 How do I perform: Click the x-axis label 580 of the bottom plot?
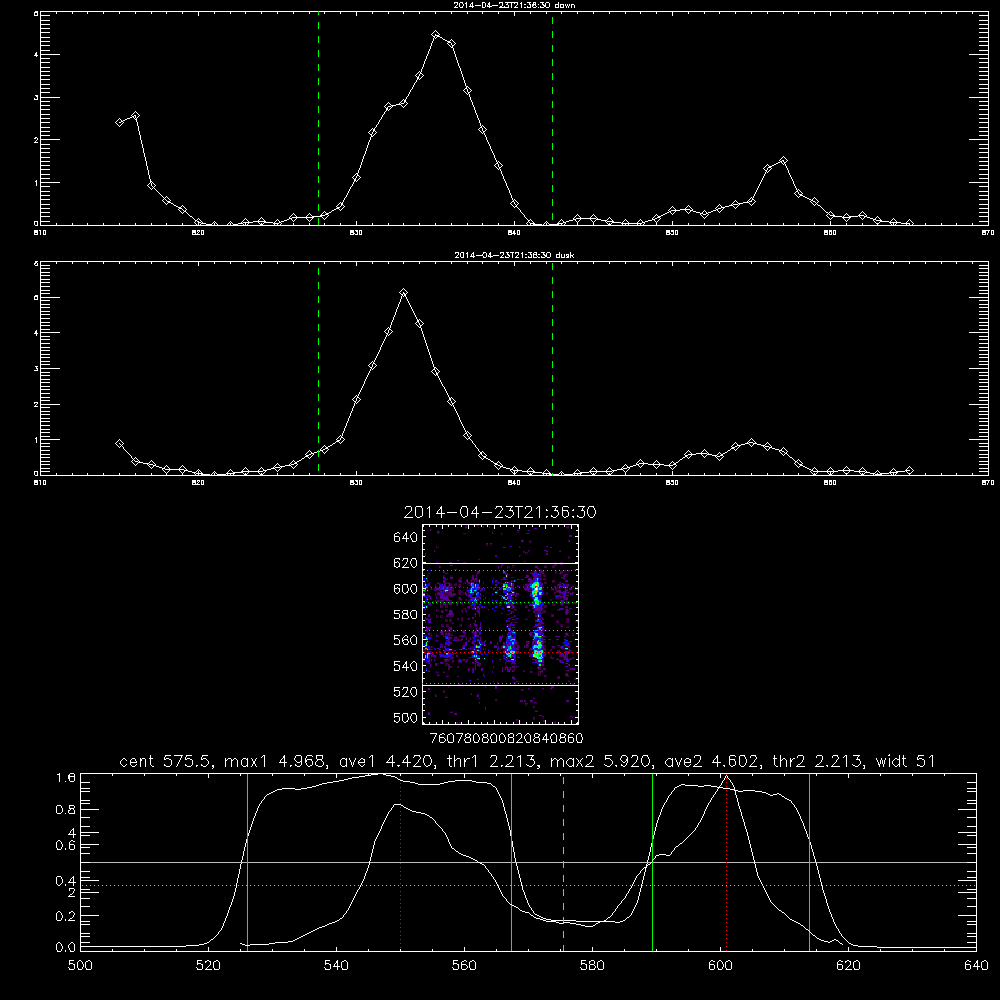(592, 966)
